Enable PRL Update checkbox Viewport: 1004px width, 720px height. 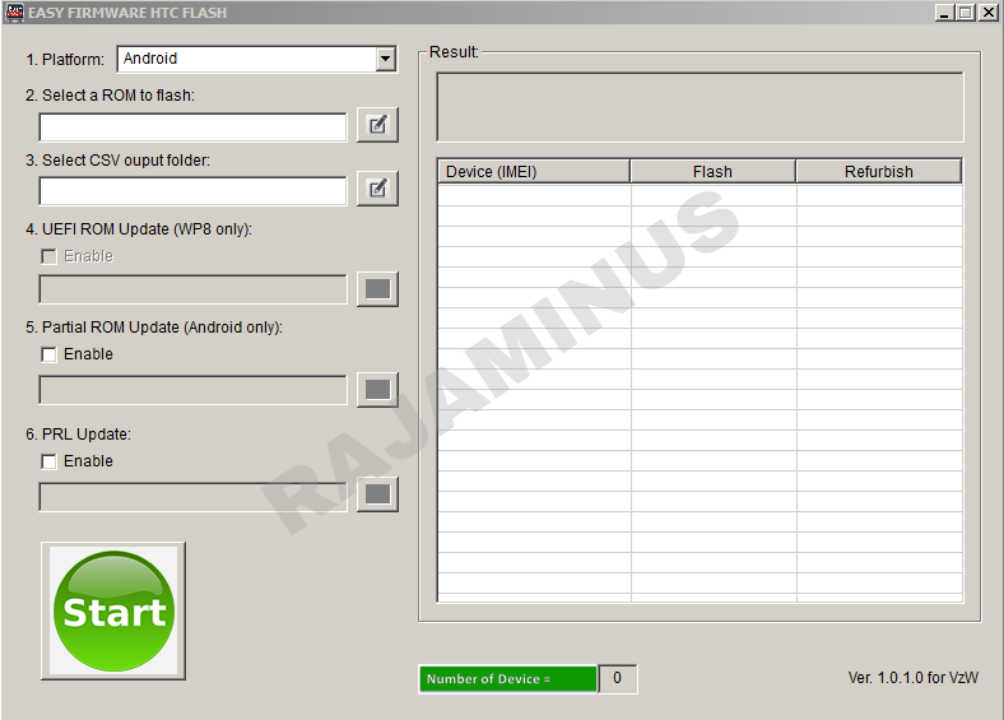pyautogui.click(x=49, y=461)
